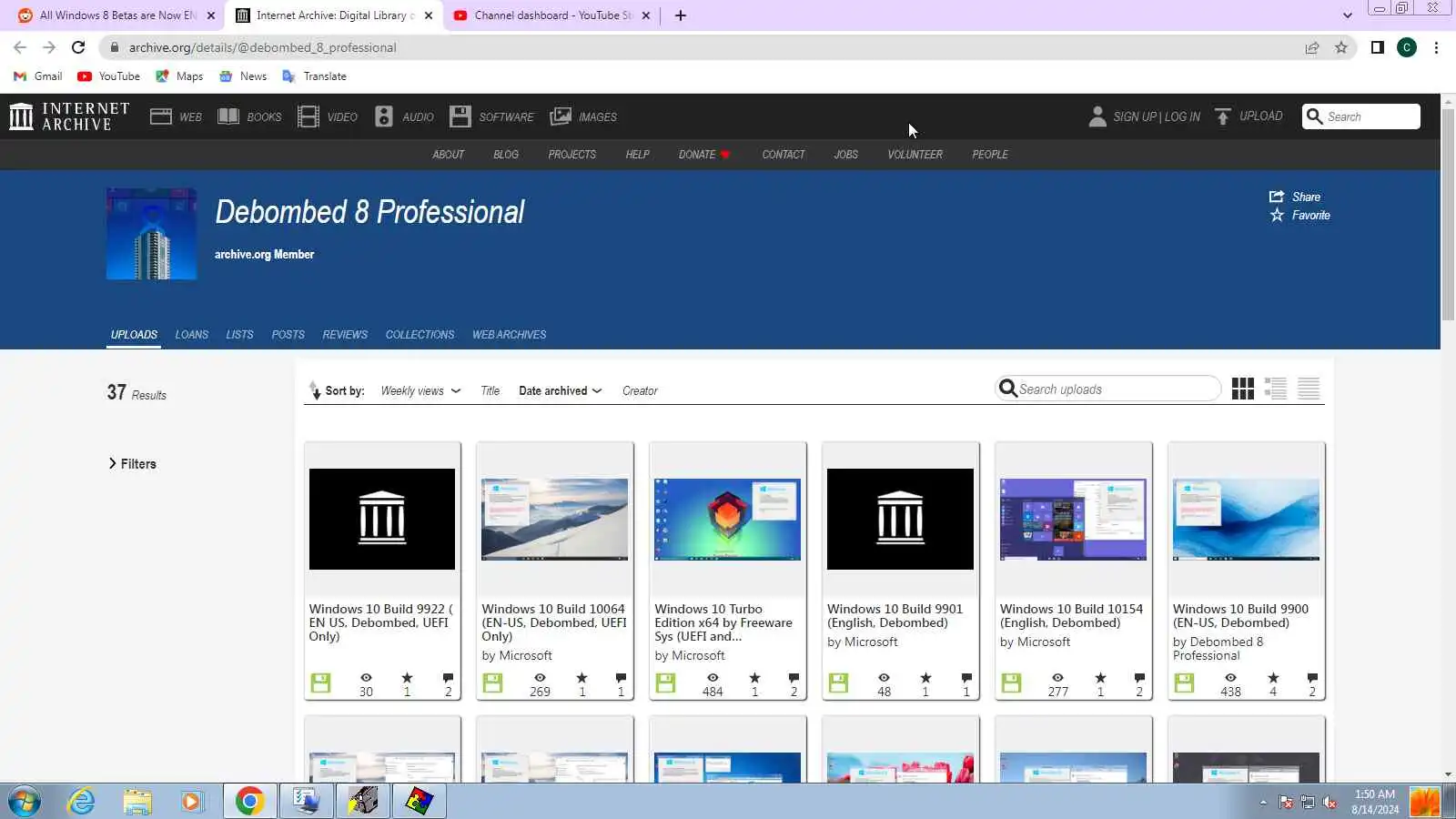Show hidden system tray icons
Screen dimensions: 1456x819
pos(1263,803)
